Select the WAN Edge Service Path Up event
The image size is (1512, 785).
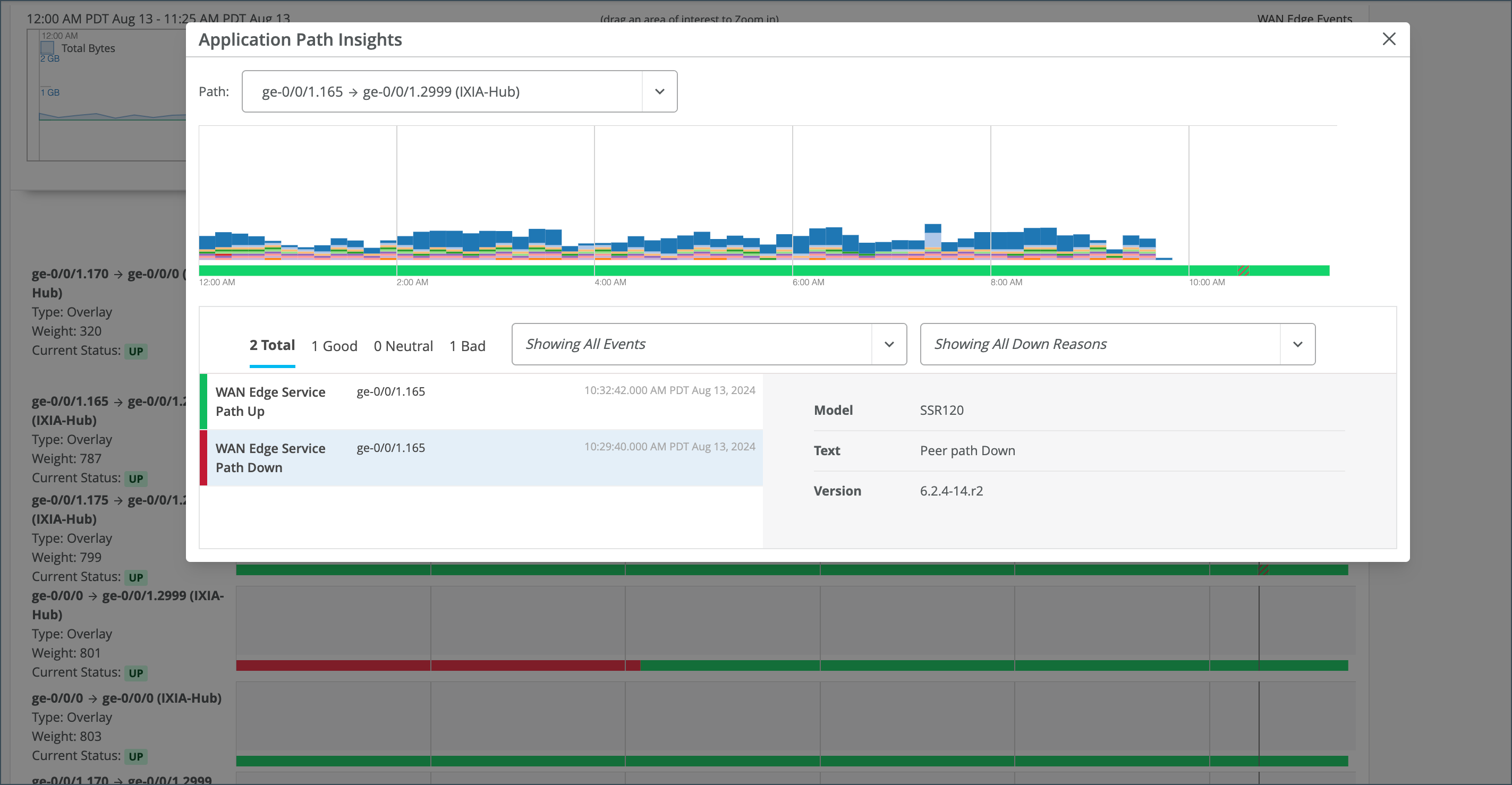point(270,402)
